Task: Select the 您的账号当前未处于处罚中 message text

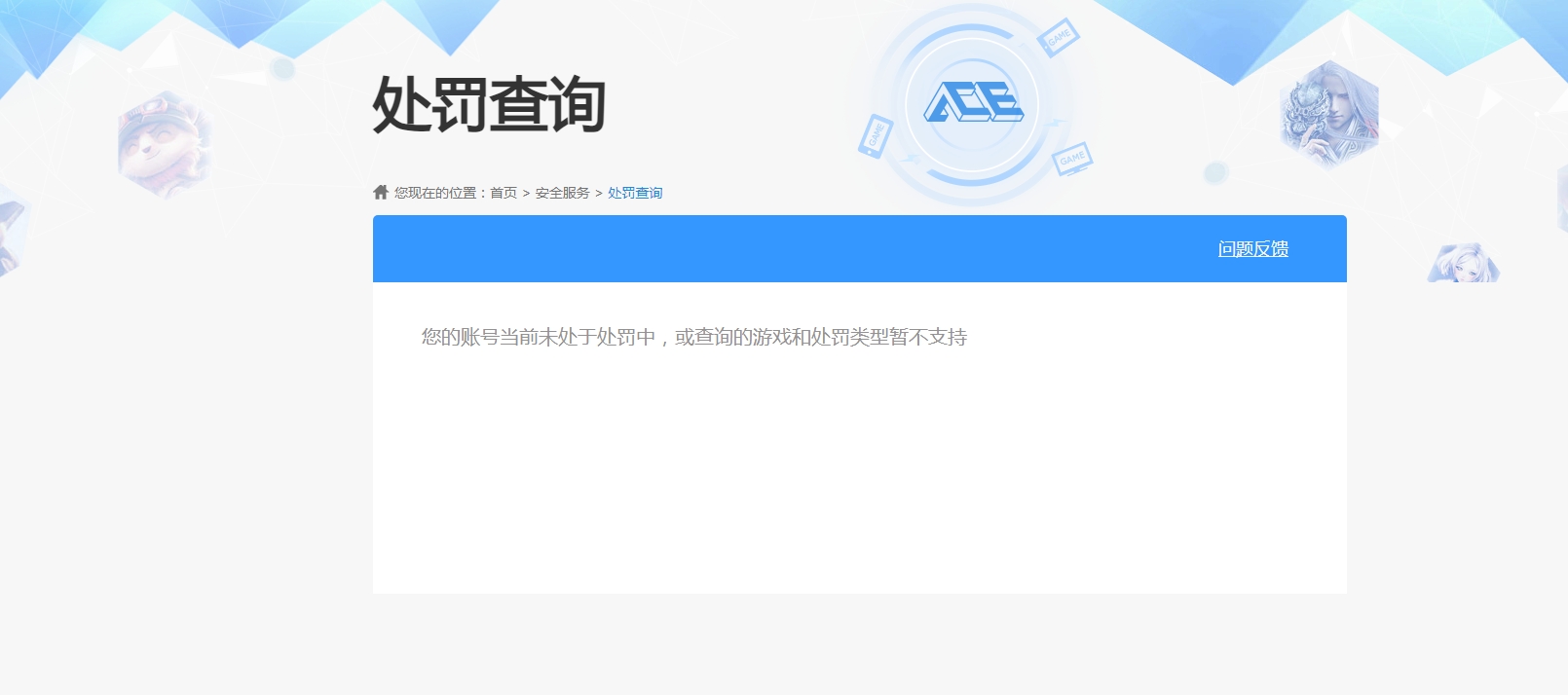Action: coord(694,337)
